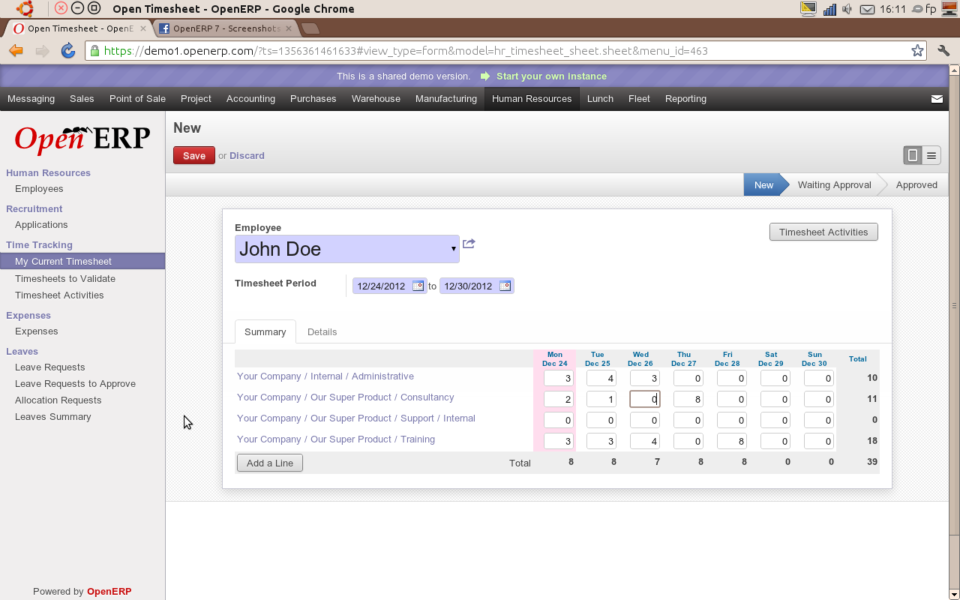960x600 pixels.
Task: Bookmark page with the star icon
Action: [x=917, y=51]
